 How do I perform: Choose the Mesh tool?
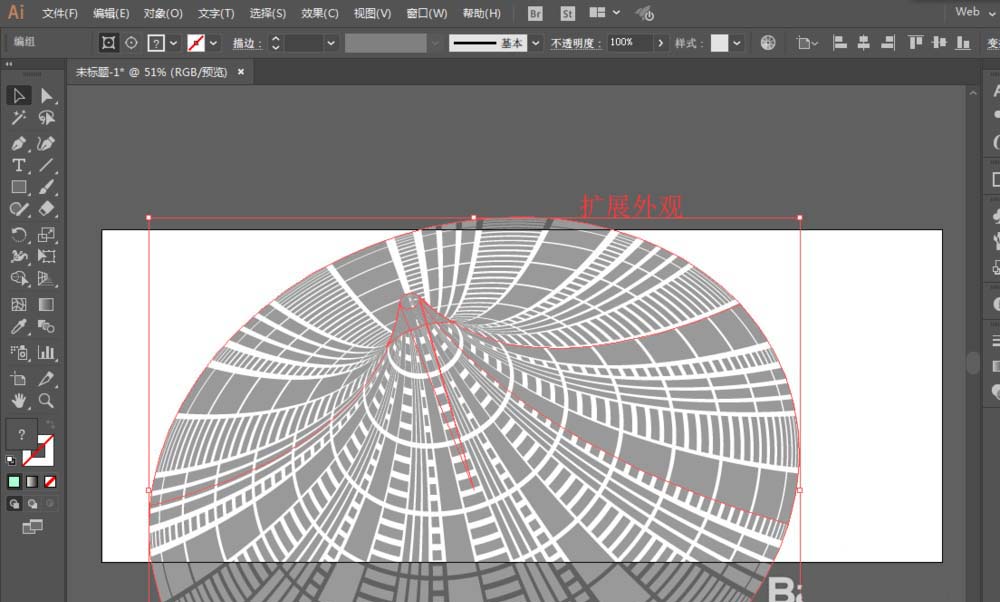pyautogui.click(x=18, y=304)
